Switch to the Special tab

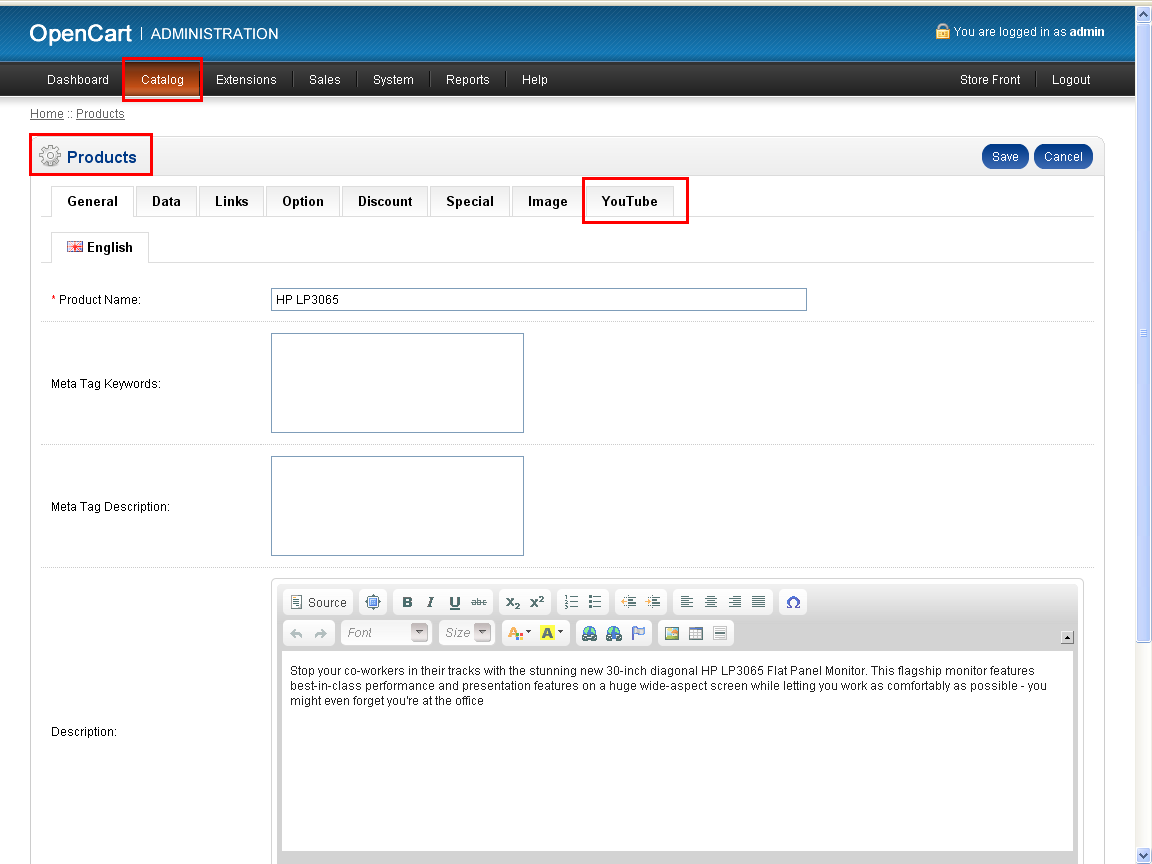click(x=470, y=201)
